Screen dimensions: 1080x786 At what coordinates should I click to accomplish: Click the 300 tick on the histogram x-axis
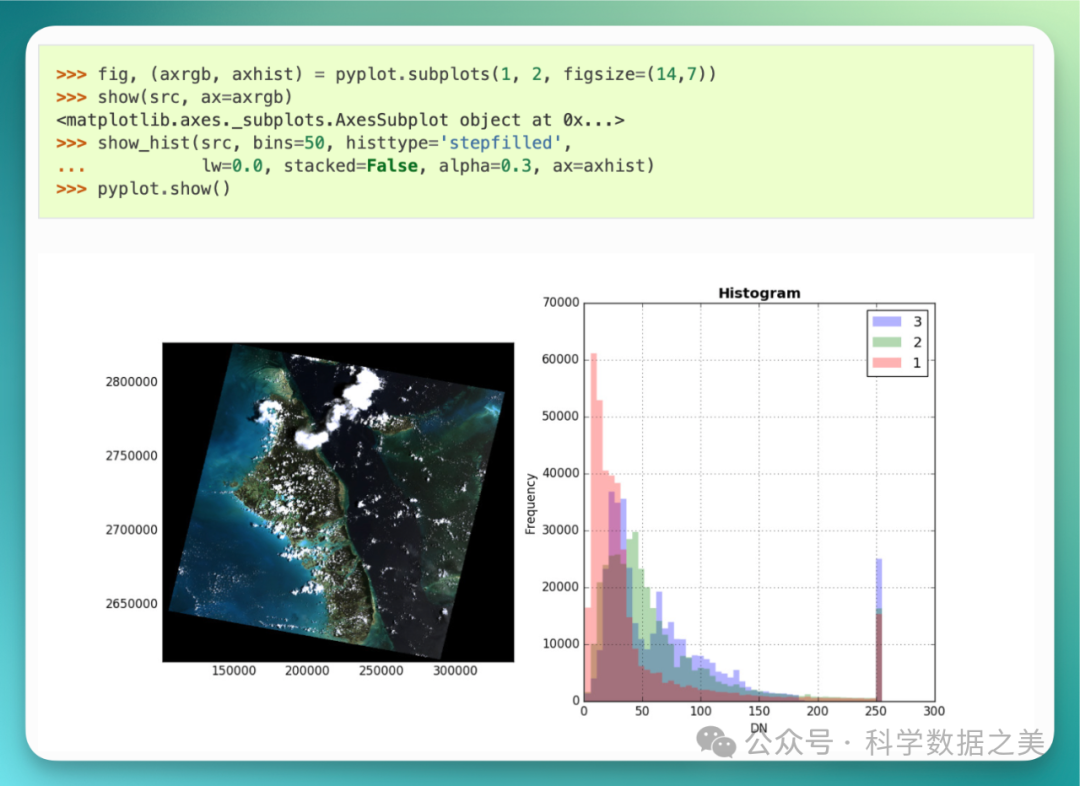pos(933,711)
